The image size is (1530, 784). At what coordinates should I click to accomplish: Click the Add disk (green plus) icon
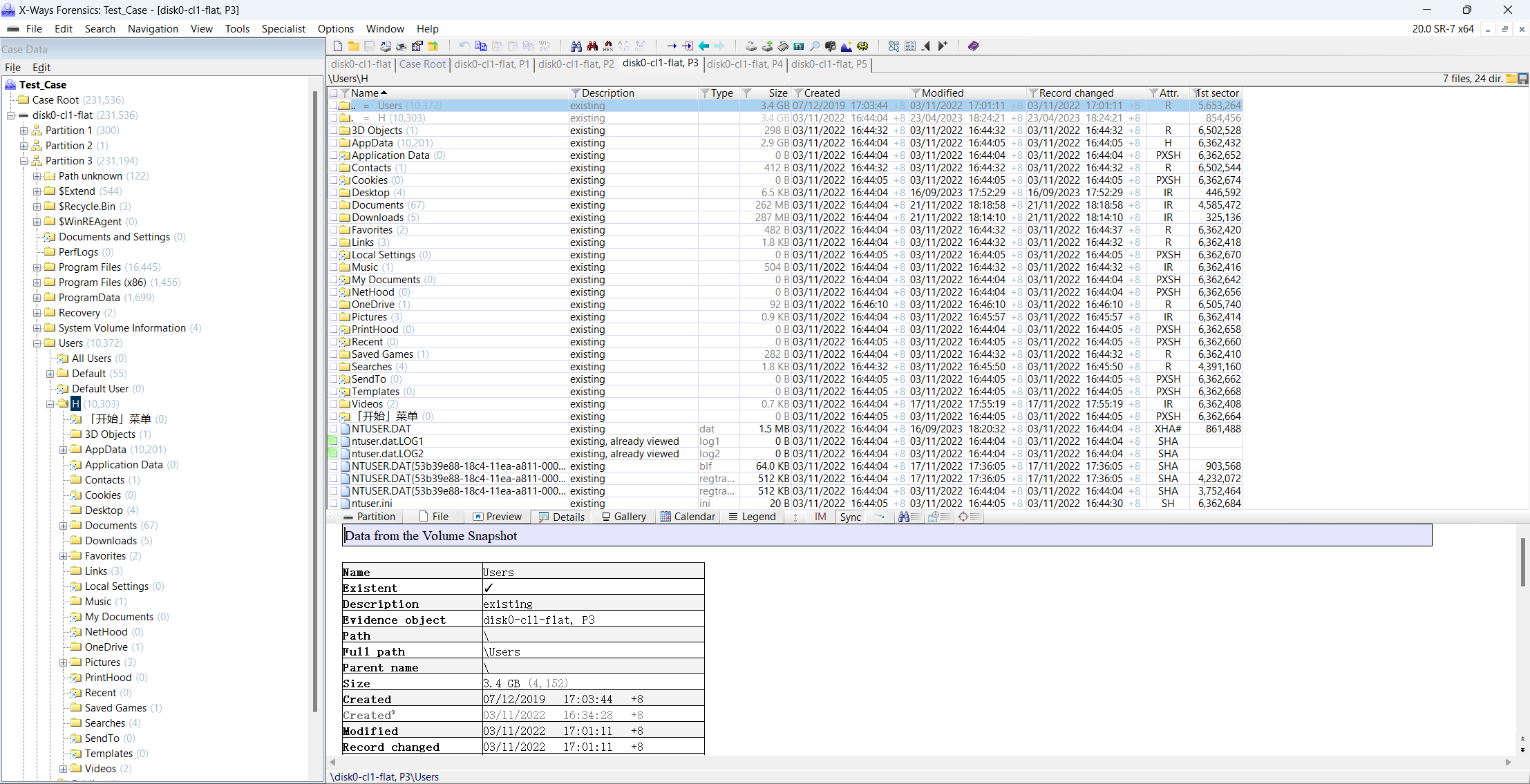click(x=767, y=46)
